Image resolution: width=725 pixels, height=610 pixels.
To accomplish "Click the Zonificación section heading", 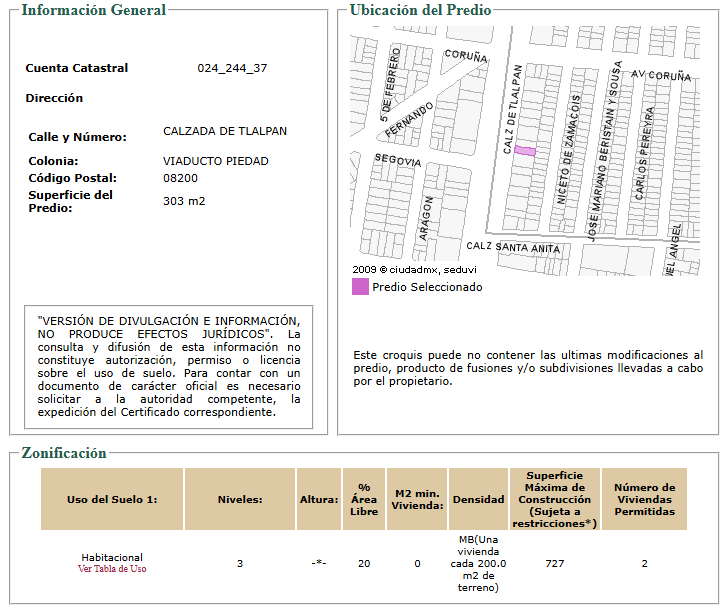I will pos(64,453).
